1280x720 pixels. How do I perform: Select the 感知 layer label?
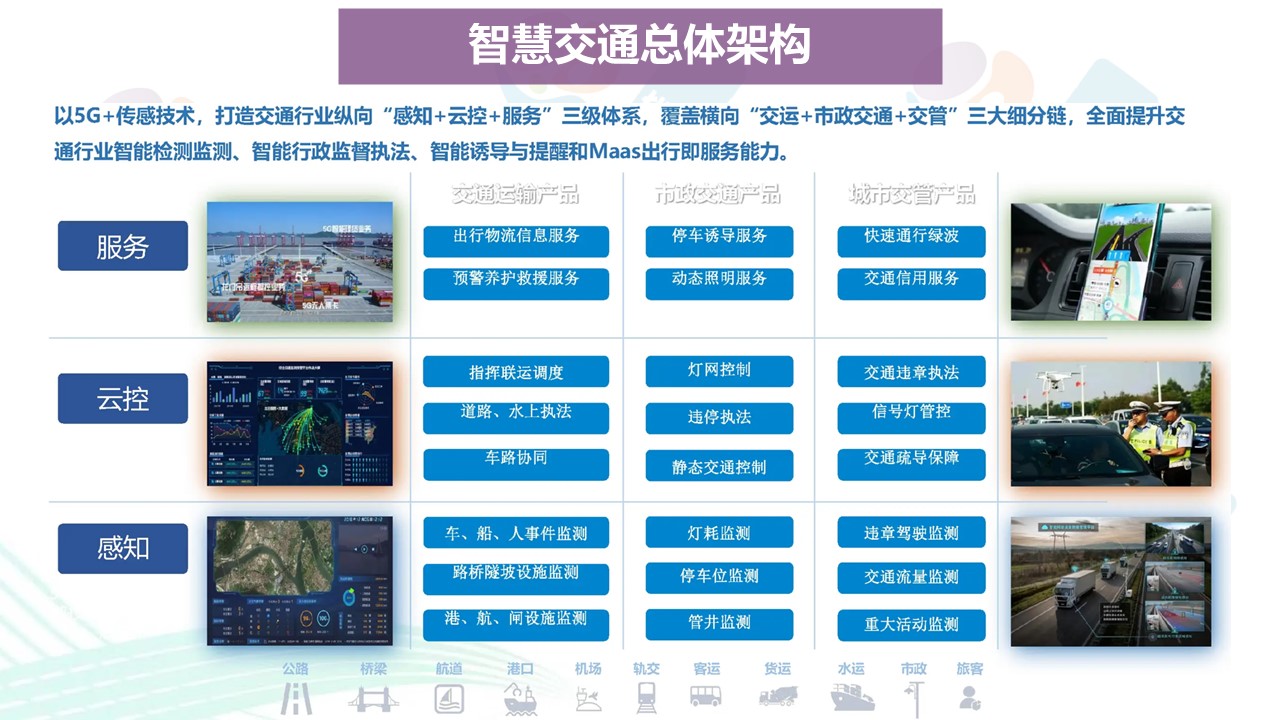pyautogui.click(x=123, y=548)
